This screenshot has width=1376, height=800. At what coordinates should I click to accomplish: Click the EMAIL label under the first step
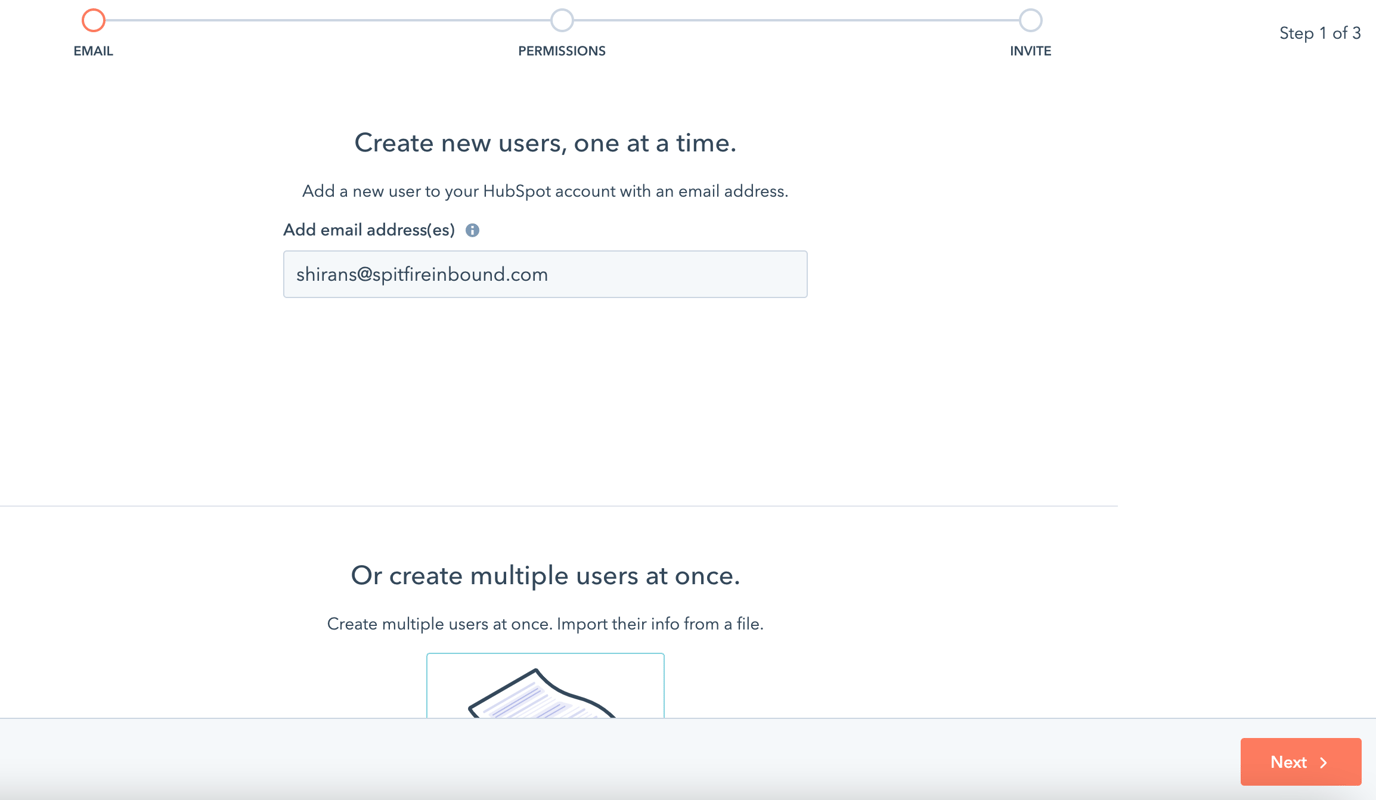coord(93,50)
